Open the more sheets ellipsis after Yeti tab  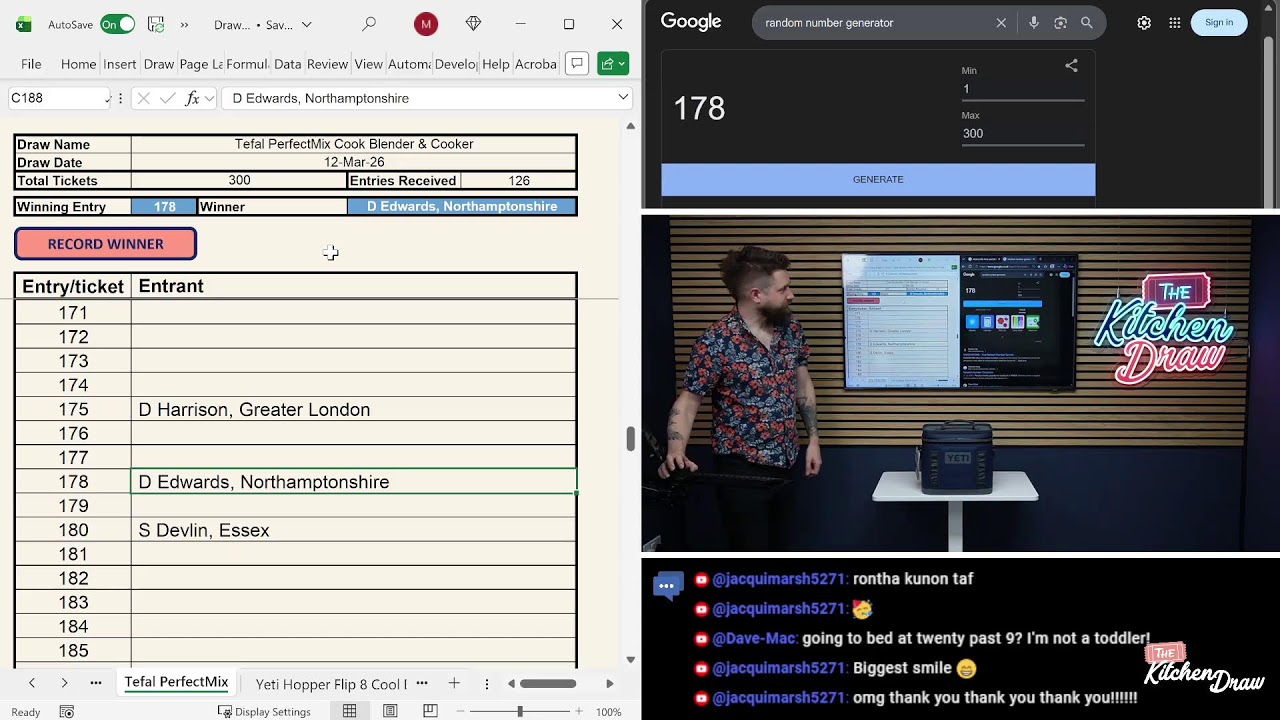422,683
